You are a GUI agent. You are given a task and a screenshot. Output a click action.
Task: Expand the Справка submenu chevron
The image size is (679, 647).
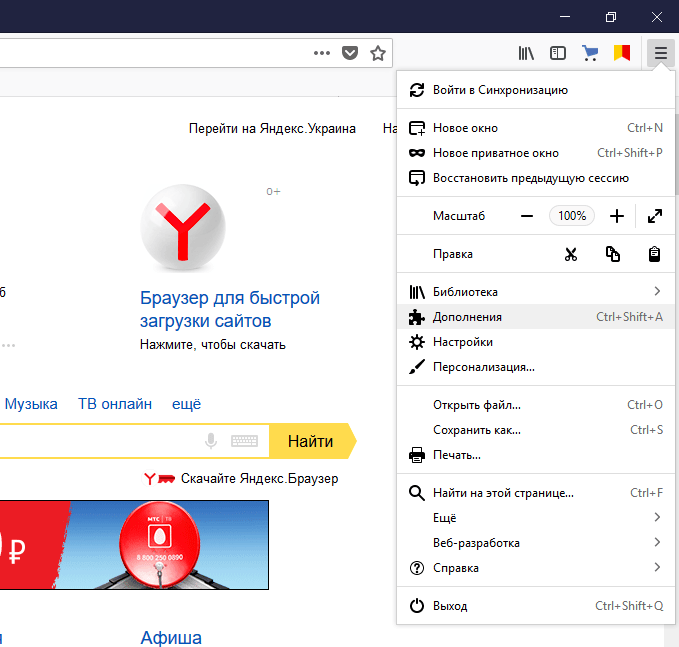click(657, 567)
